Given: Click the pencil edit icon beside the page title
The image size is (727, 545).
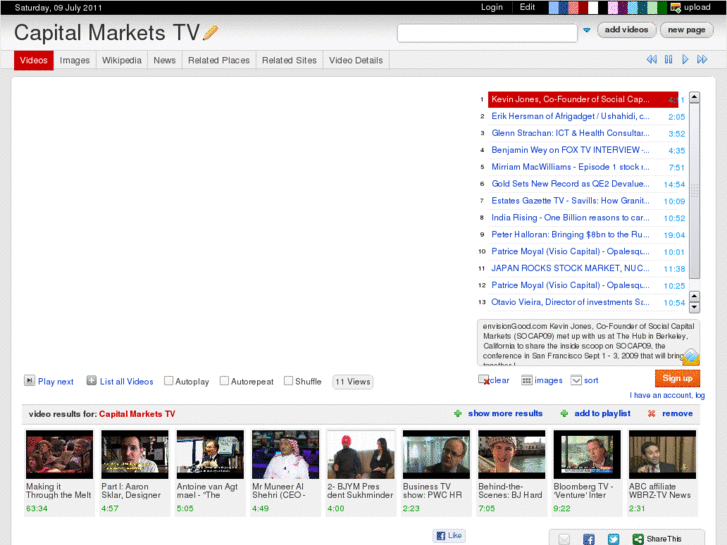Looking at the screenshot, I should pyautogui.click(x=210, y=32).
